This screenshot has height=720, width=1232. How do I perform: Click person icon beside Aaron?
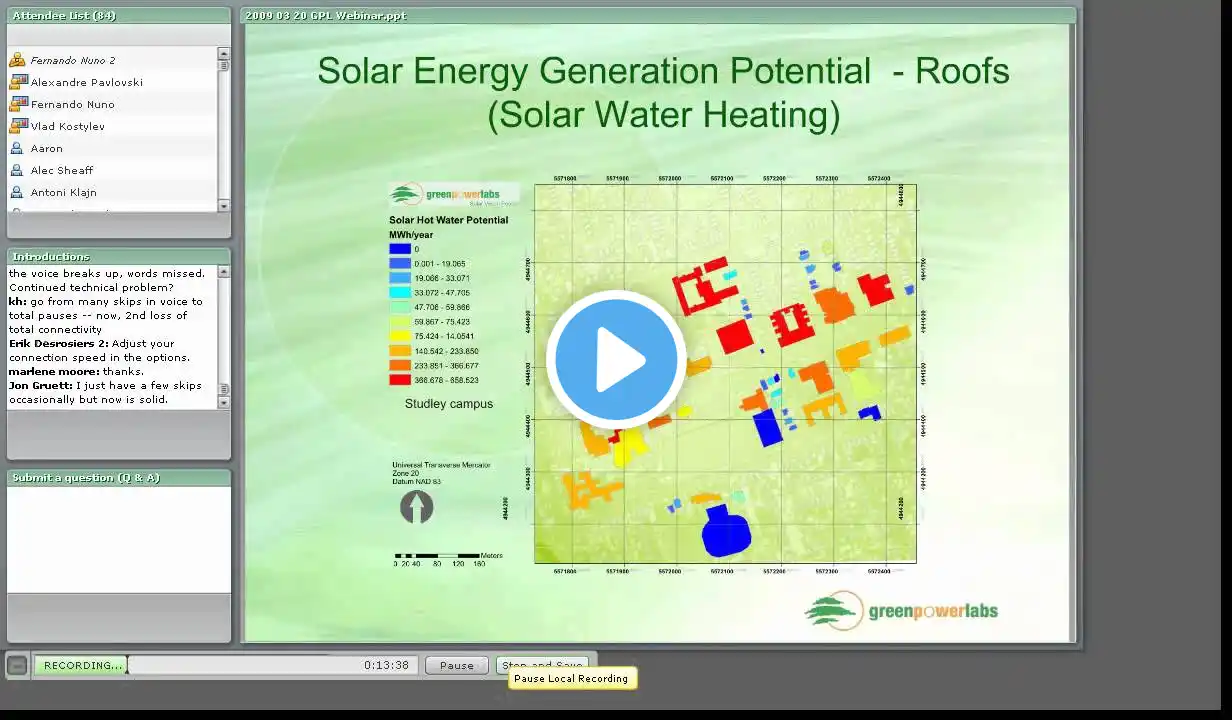click(17, 148)
